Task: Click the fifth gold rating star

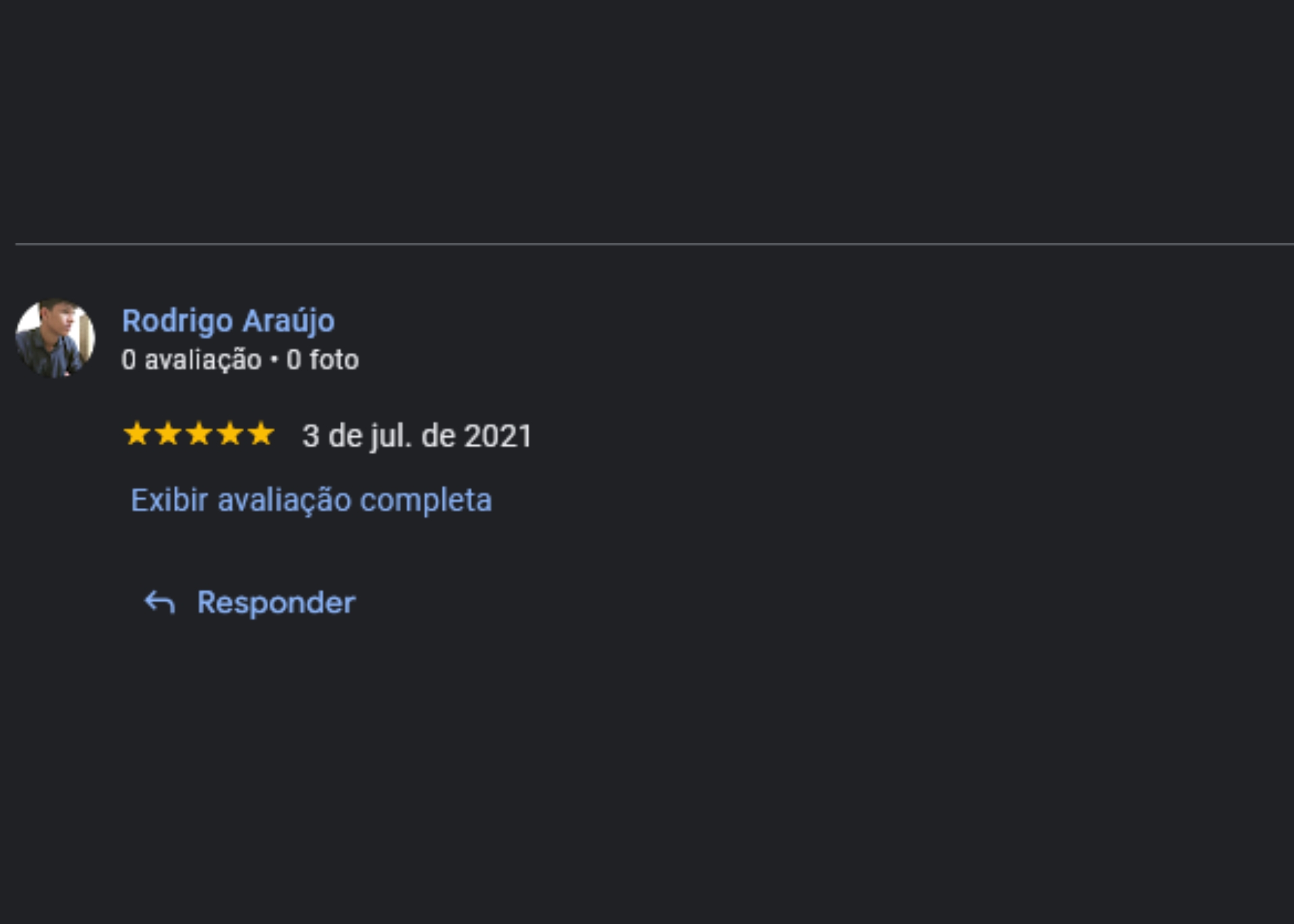Action: pos(261,434)
